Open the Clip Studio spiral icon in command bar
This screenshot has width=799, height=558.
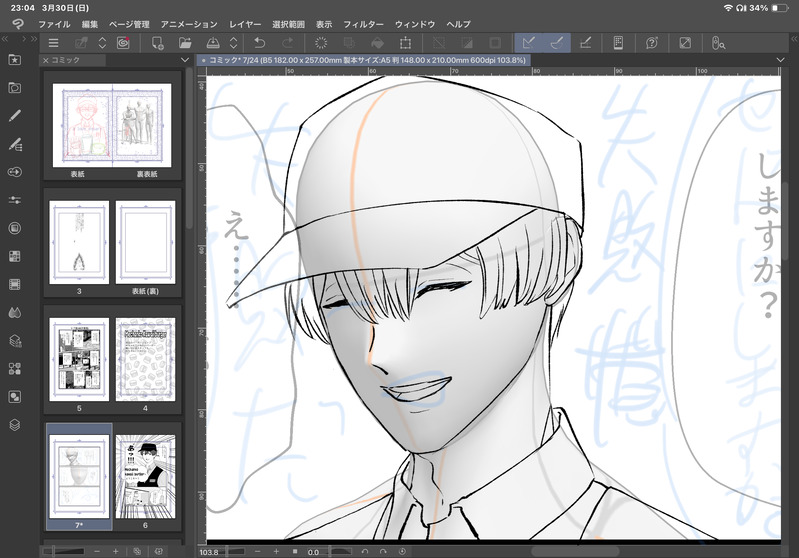tap(123, 43)
